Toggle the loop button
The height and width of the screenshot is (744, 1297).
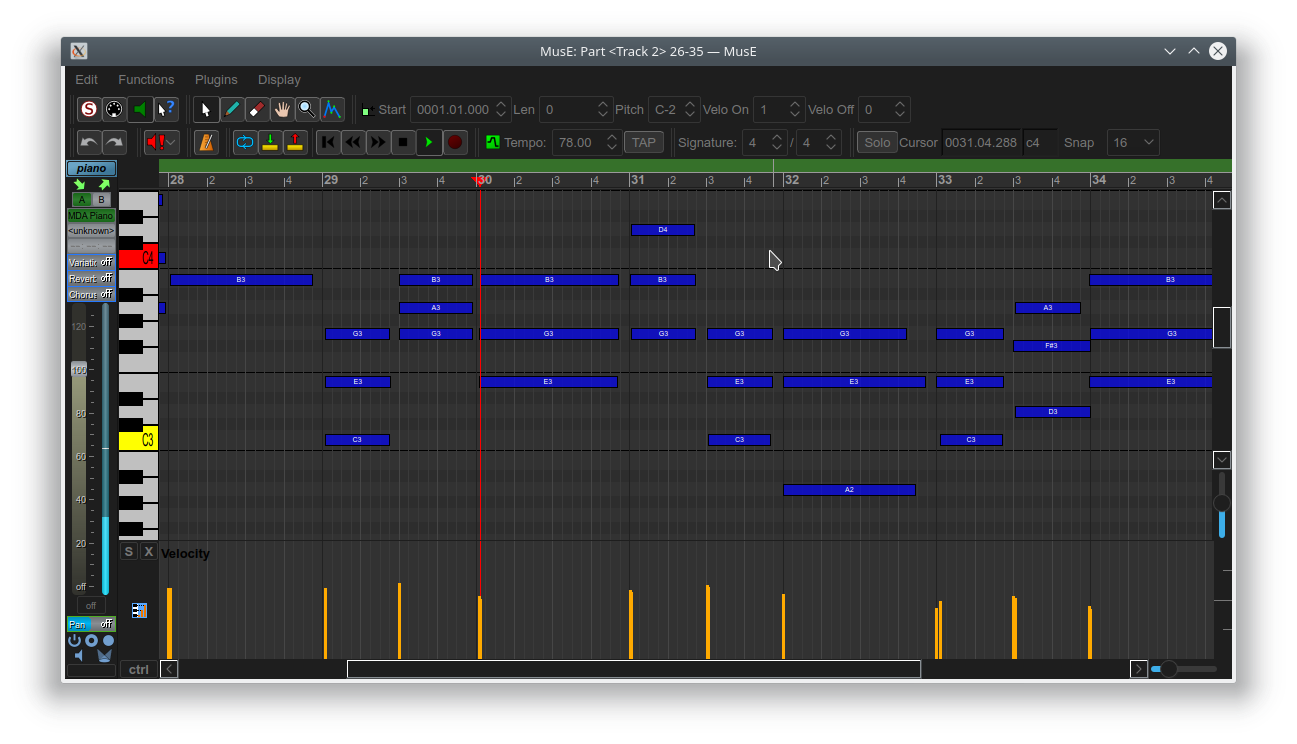point(245,142)
